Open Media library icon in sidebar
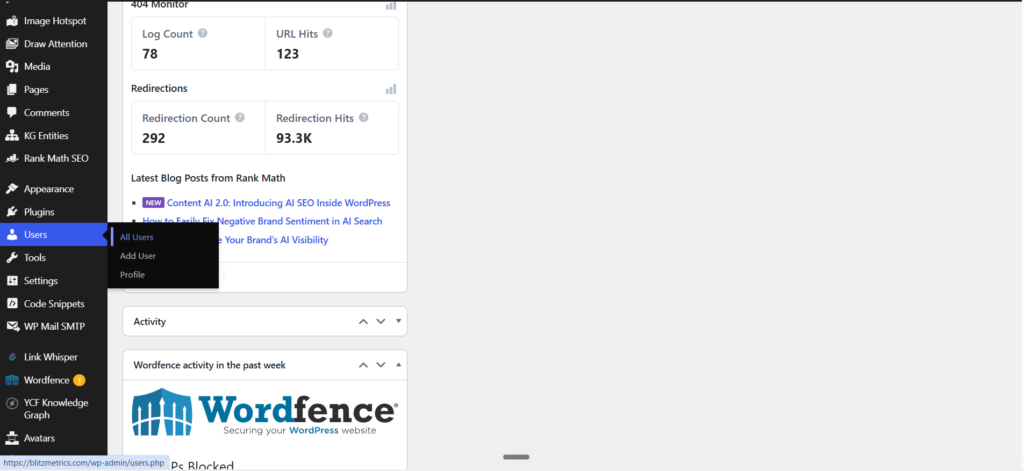 tap(12, 67)
